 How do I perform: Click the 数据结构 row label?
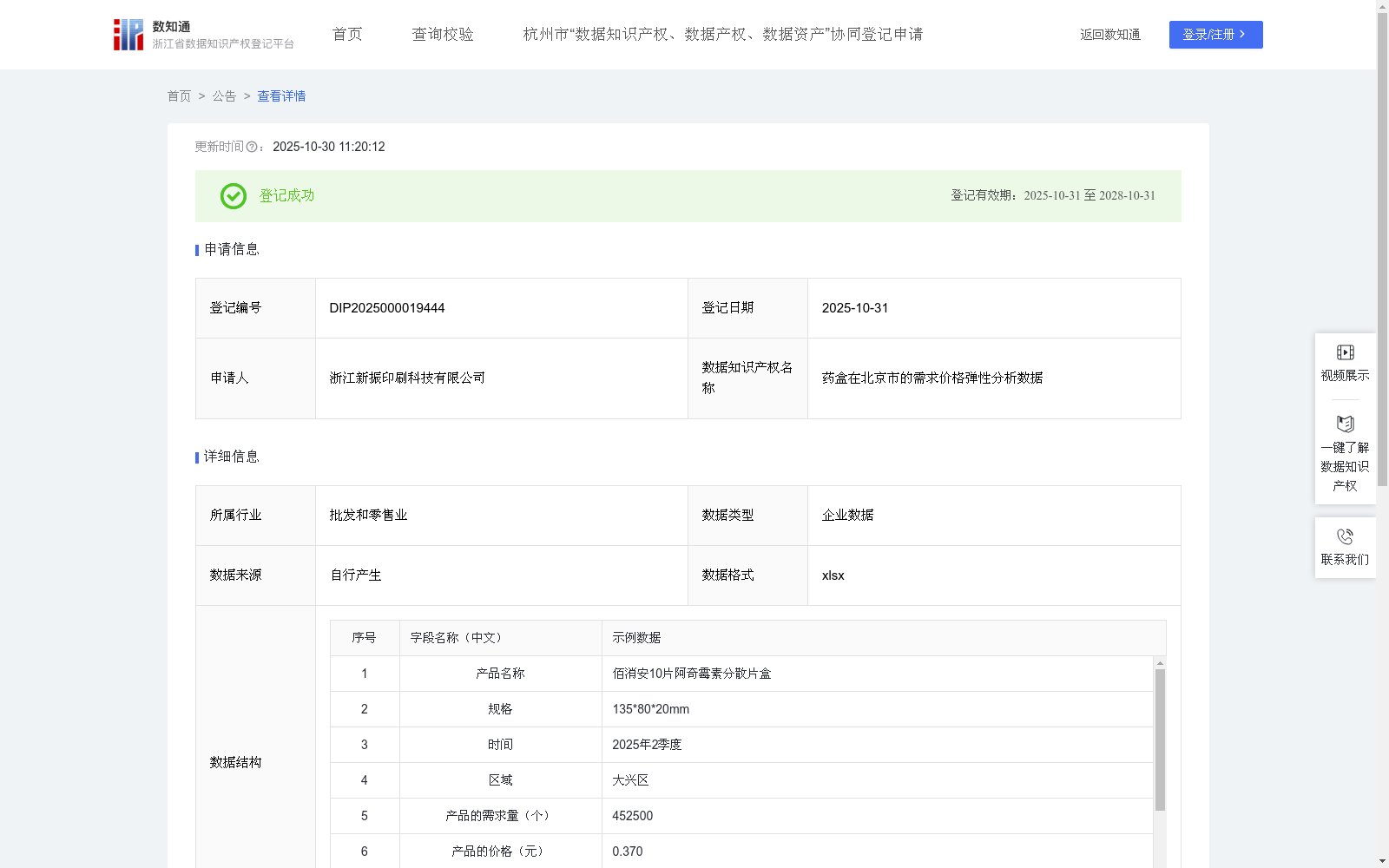235,763
